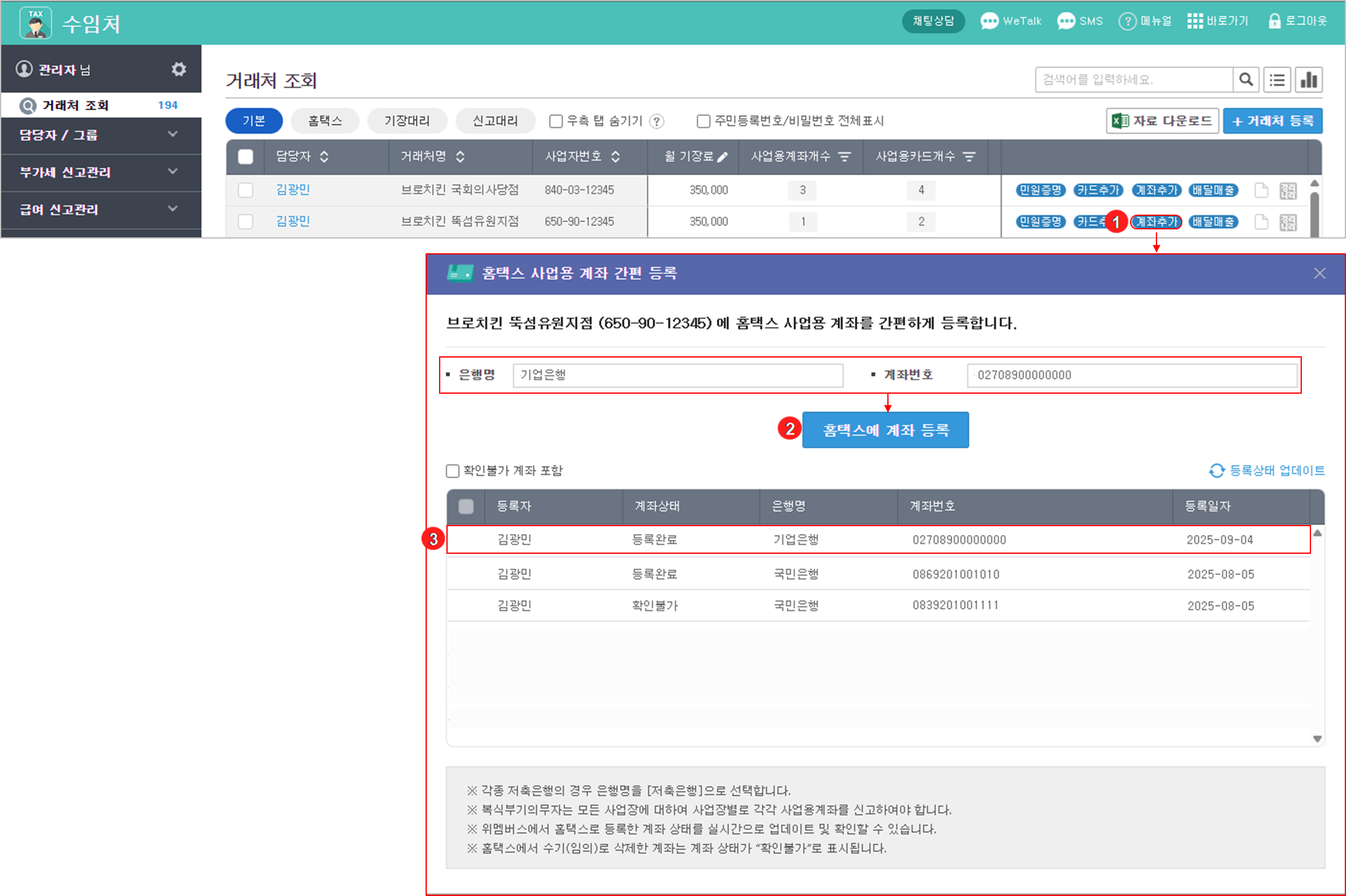Open the WeTalk chat icon
Screen dimensions: 1346x896
point(988,21)
